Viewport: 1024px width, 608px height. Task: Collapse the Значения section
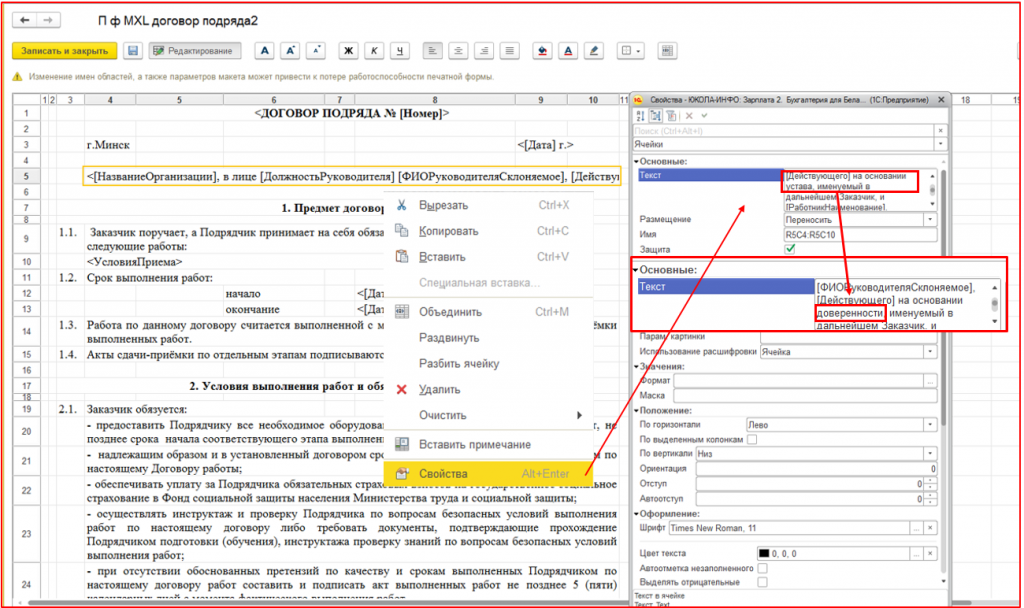point(637,366)
